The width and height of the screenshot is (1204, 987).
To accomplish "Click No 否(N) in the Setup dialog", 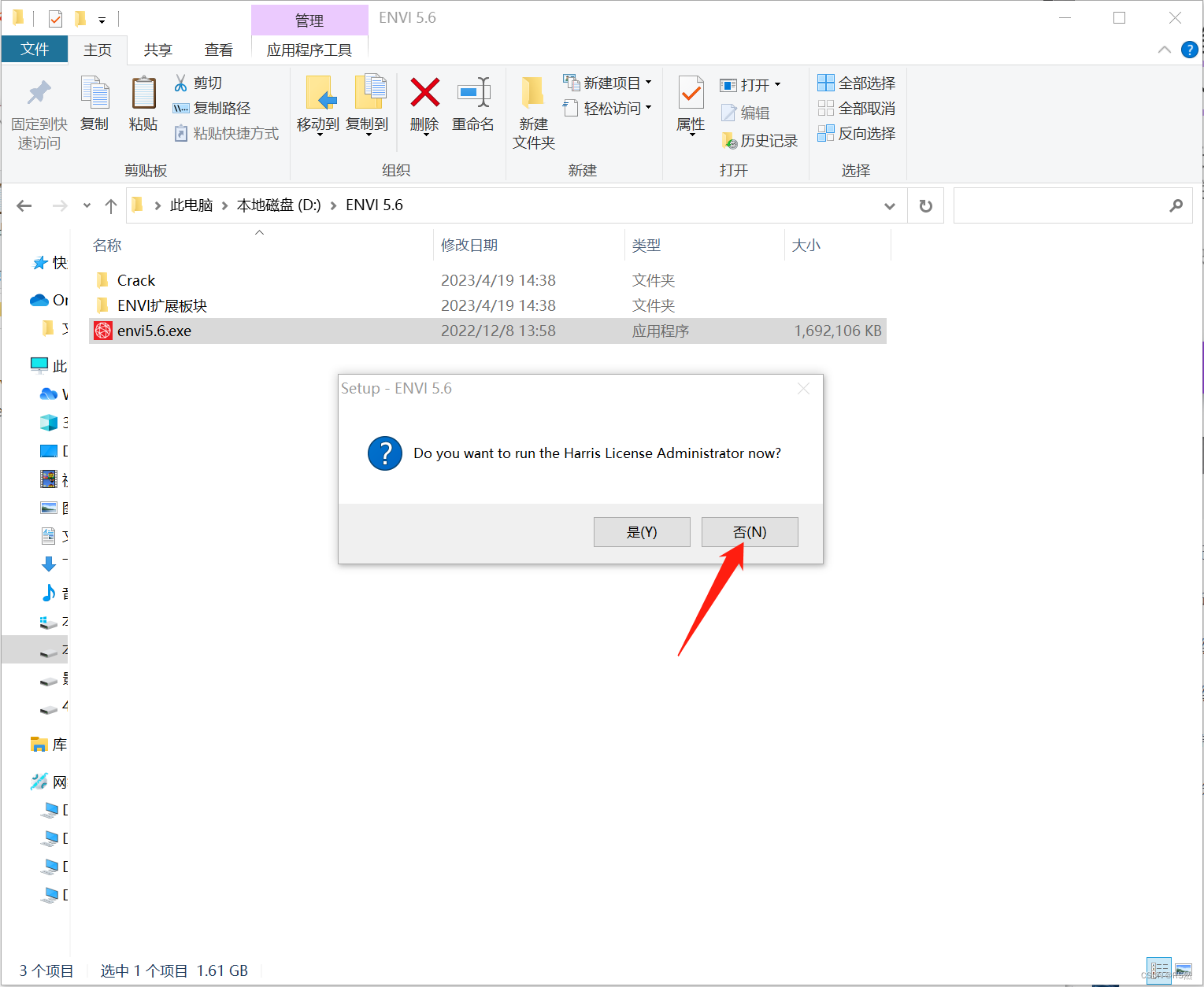I will [x=750, y=532].
